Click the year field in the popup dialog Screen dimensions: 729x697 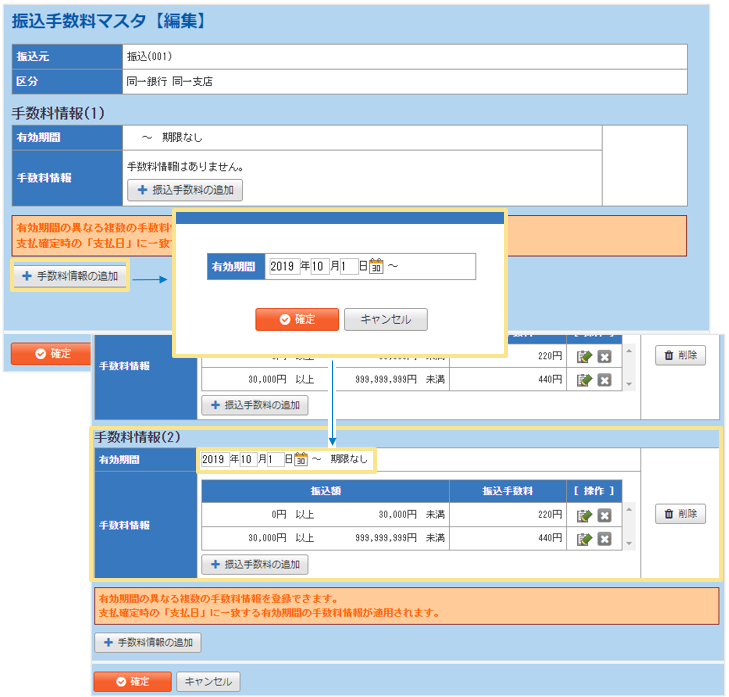pyautogui.click(x=284, y=267)
